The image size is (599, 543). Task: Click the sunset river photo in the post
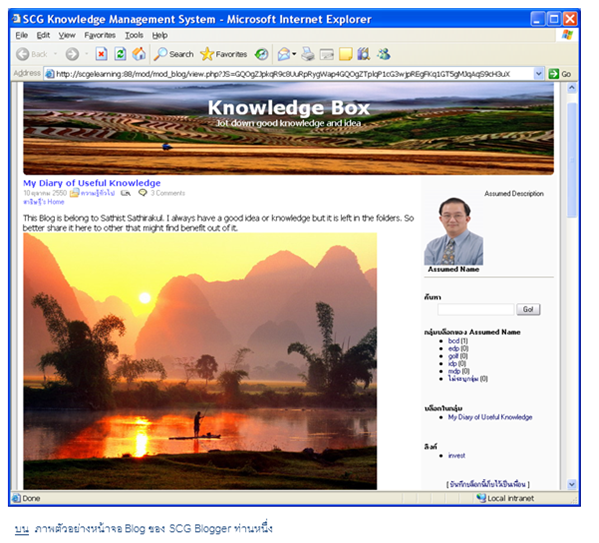point(200,361)
